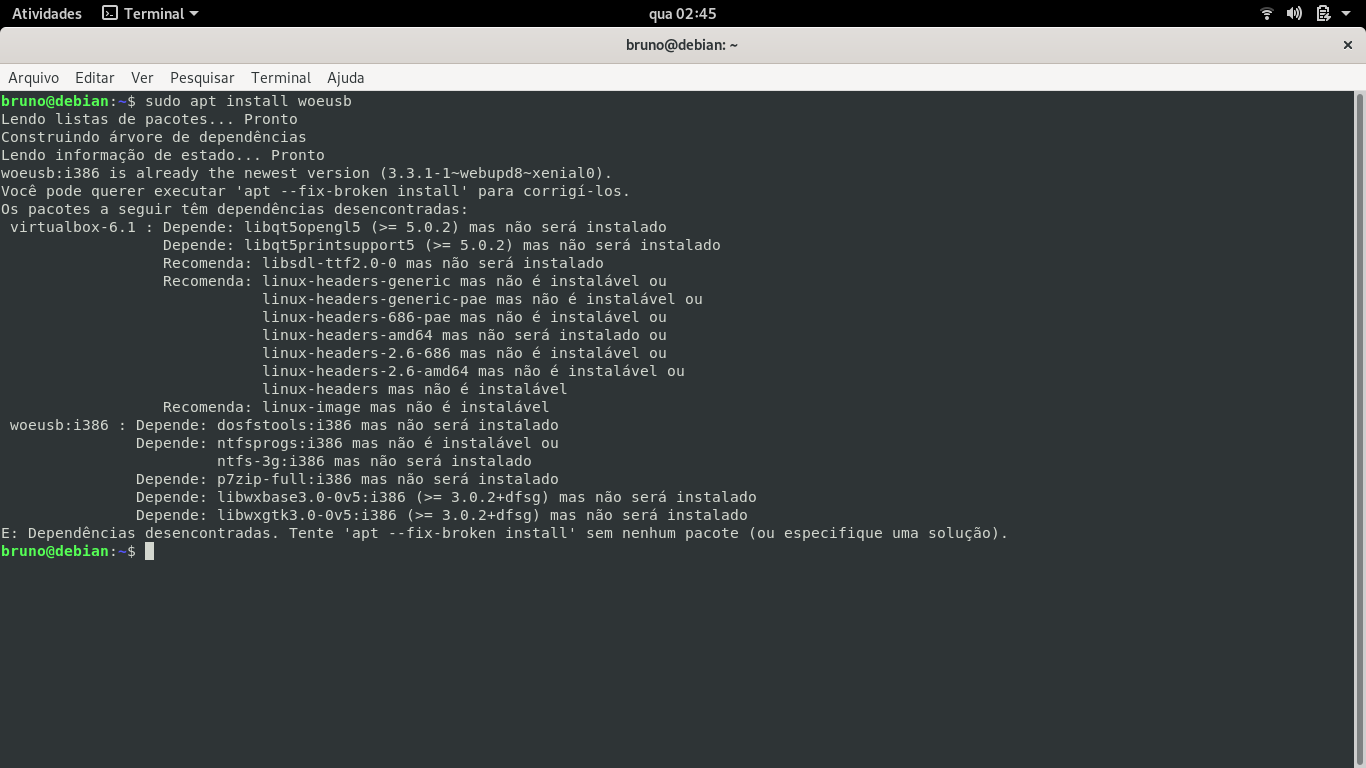Open Terminal app menu in top bar
This screenshot has width=1366, height=768.
[x=151, y=14]
